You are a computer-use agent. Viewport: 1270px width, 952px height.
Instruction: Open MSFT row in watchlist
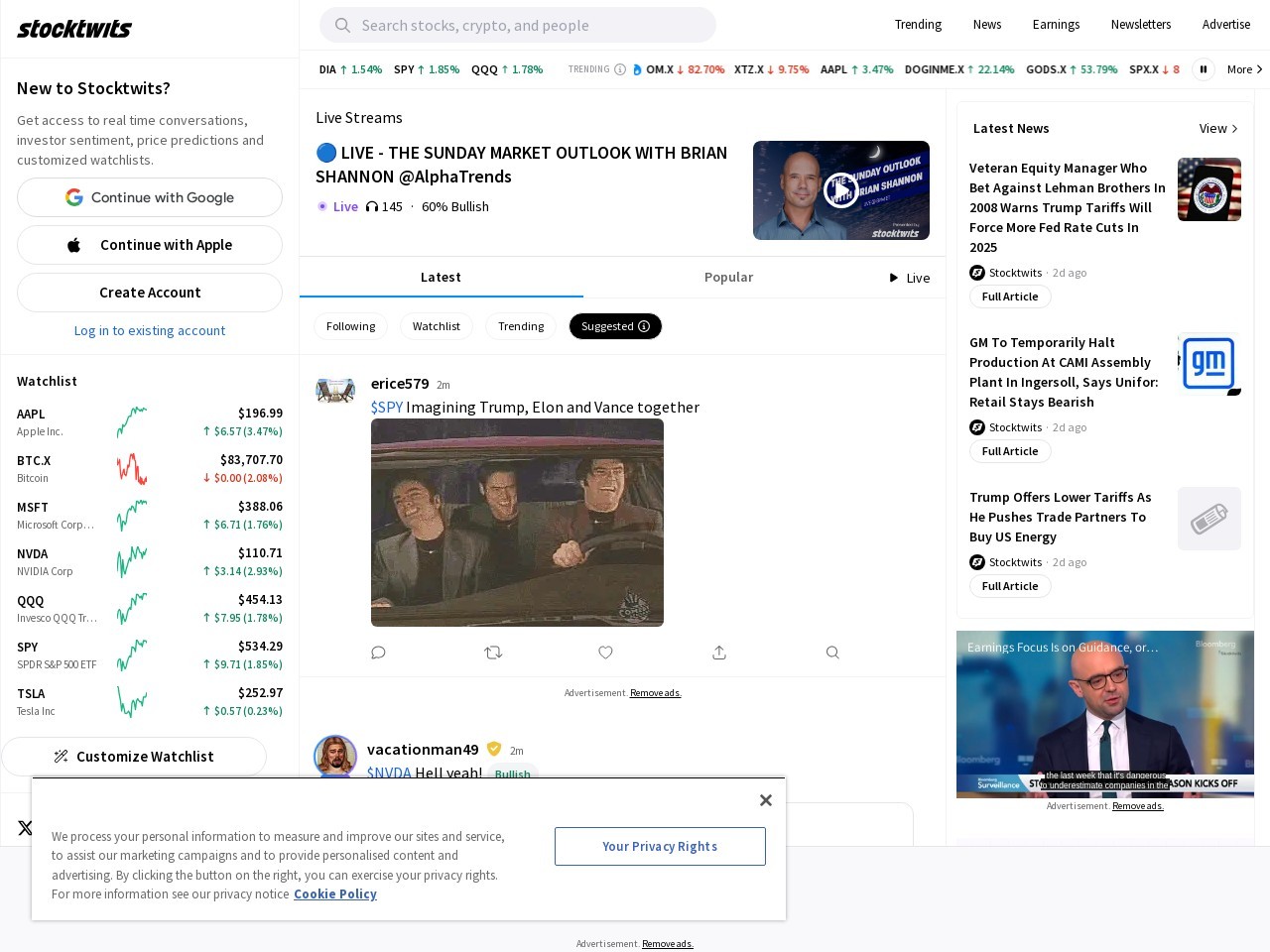[150, 515]
